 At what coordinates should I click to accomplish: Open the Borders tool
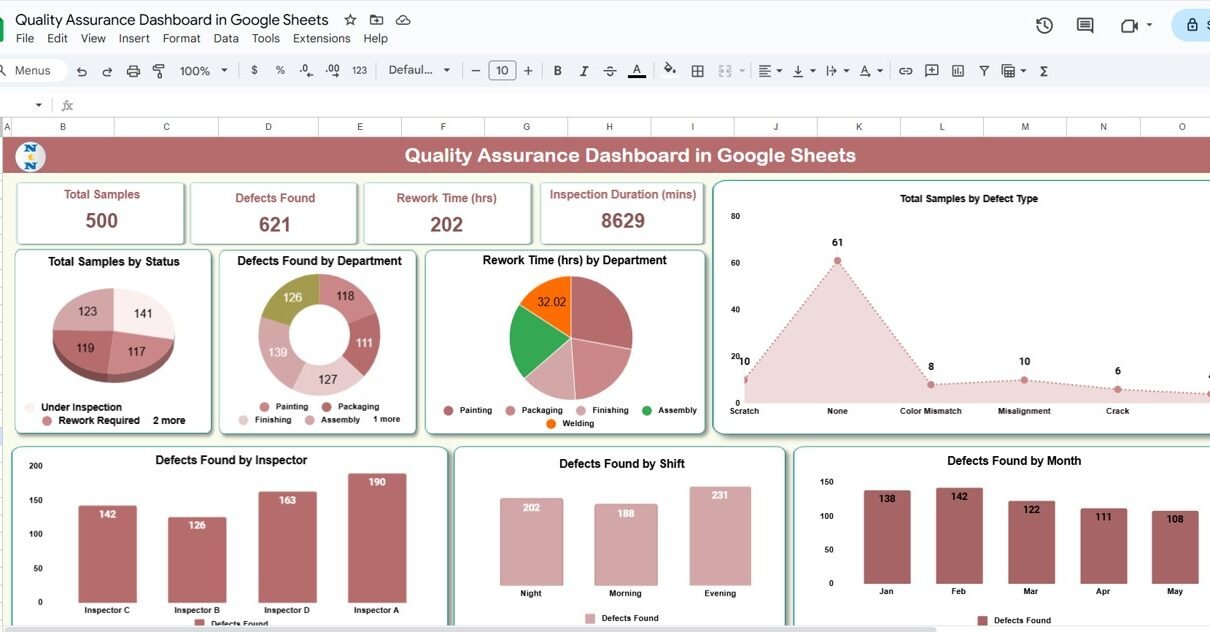coord(698,71)
